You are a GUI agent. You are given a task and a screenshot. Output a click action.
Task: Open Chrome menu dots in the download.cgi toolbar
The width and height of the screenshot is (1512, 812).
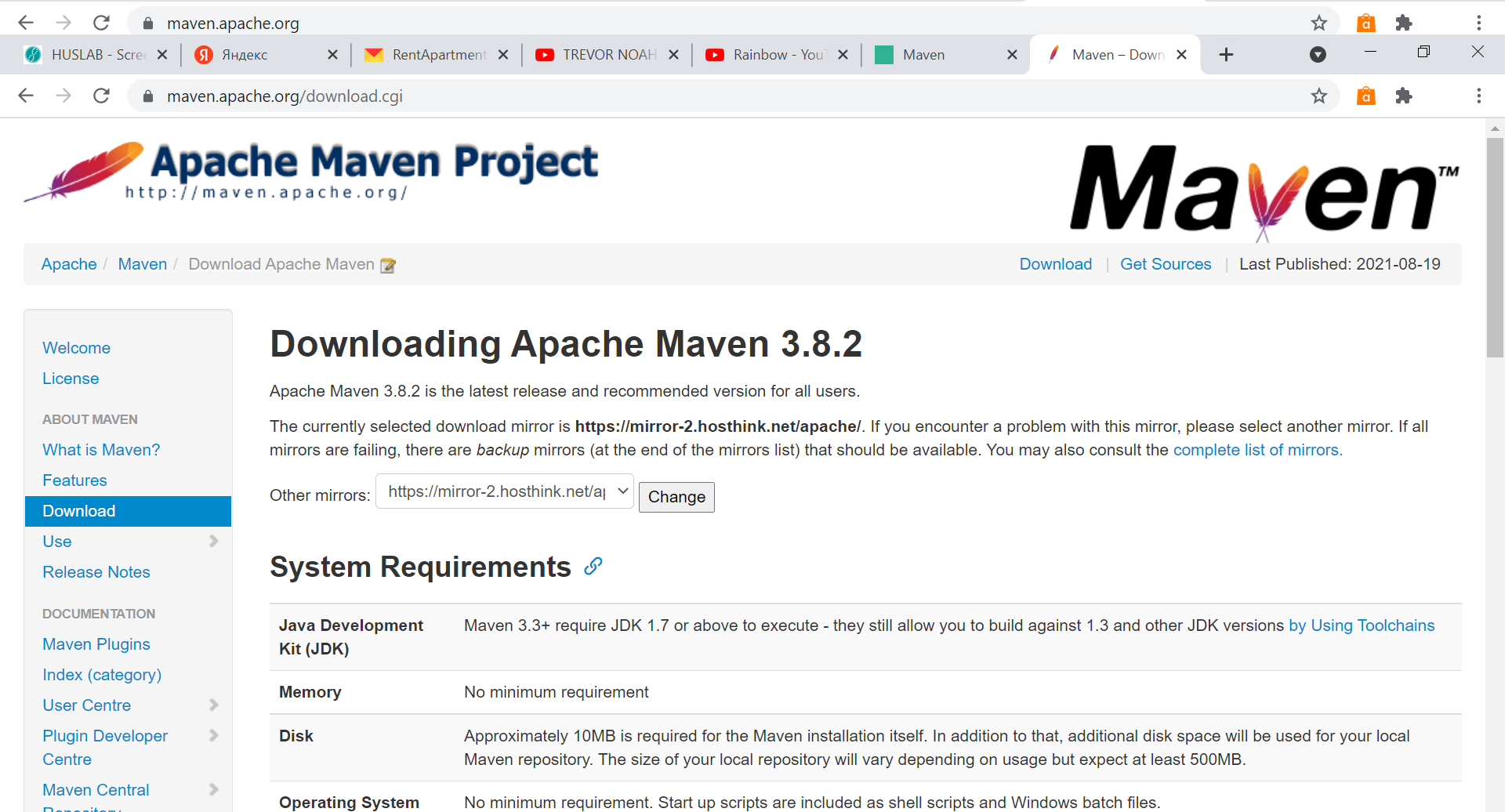tap(1479, 96)
